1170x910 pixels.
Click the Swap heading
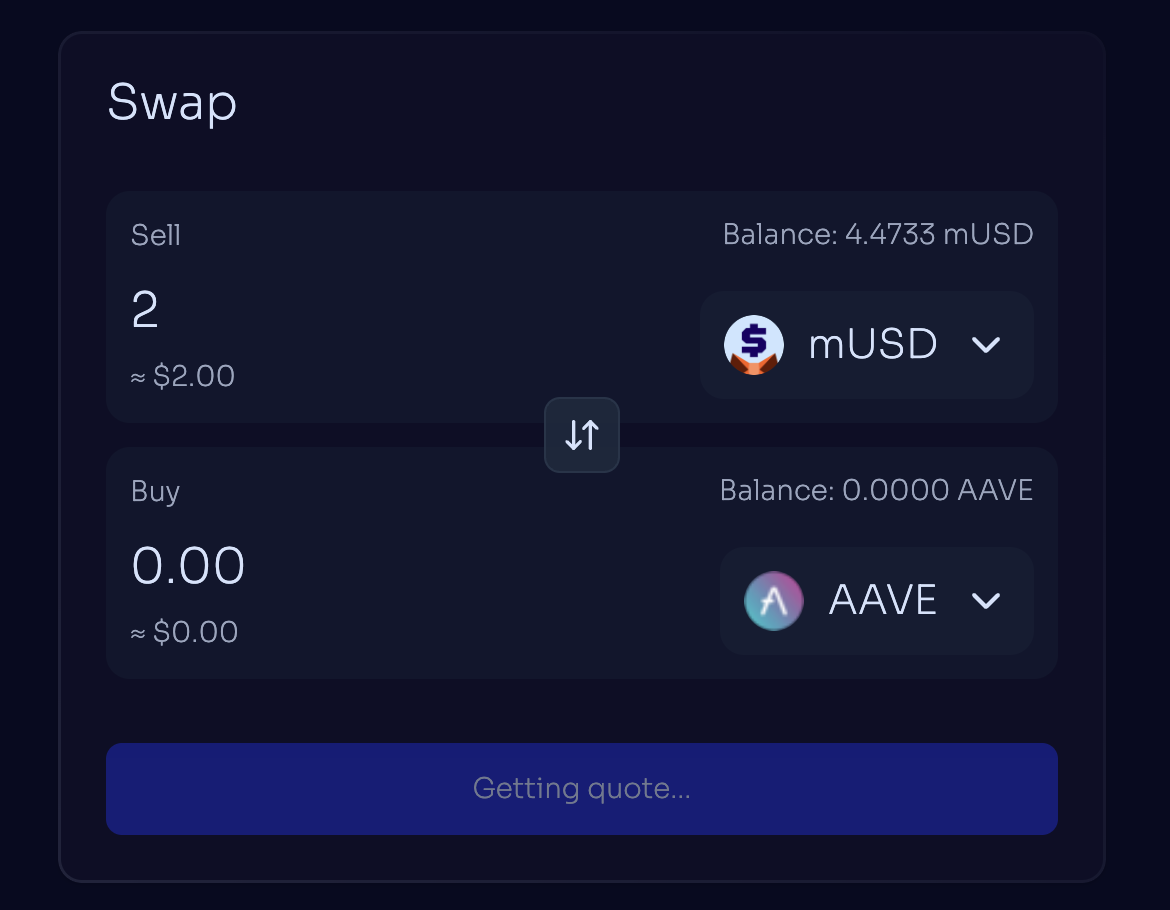click(172, 103)
